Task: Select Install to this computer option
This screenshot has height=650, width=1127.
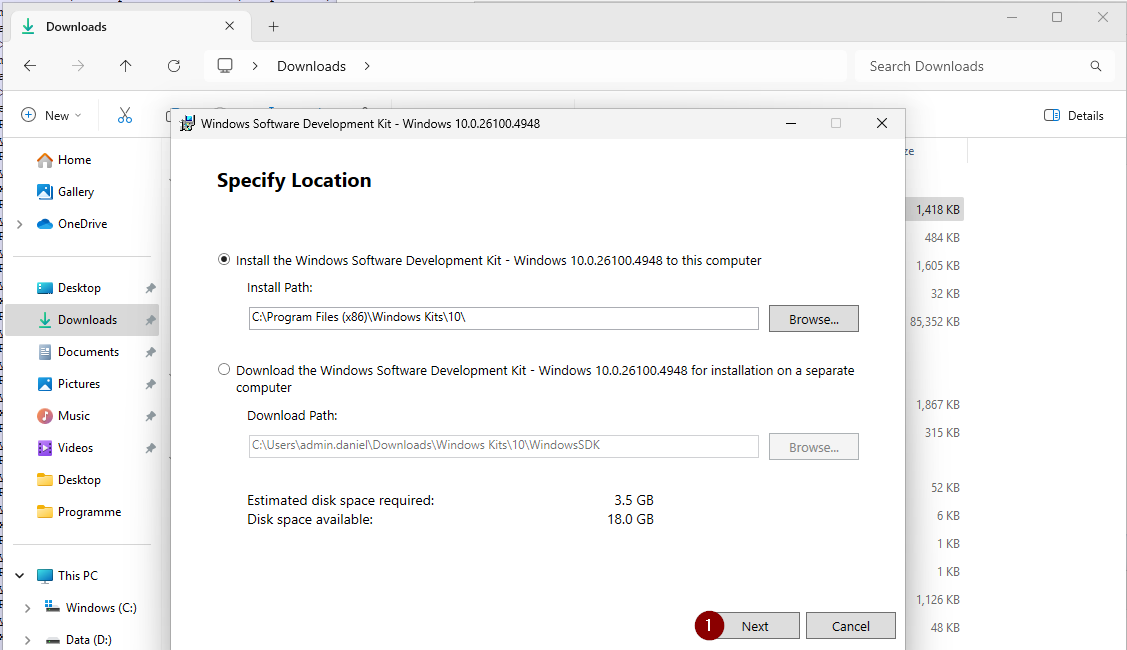Action: 224,260
